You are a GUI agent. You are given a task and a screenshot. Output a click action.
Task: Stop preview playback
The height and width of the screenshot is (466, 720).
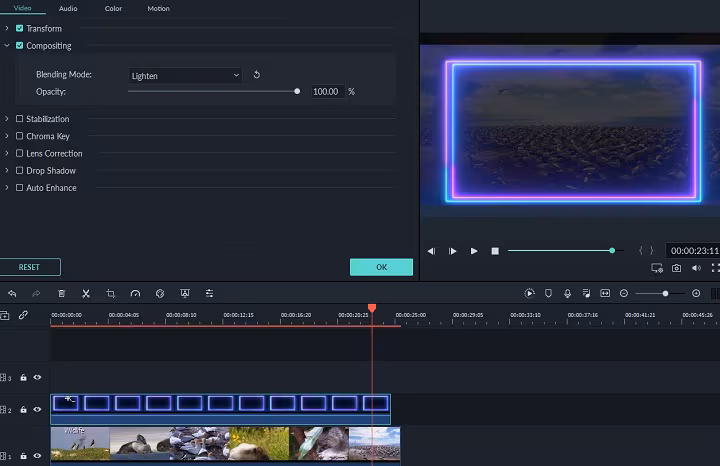pyautogui.click(x=495, y=251)
